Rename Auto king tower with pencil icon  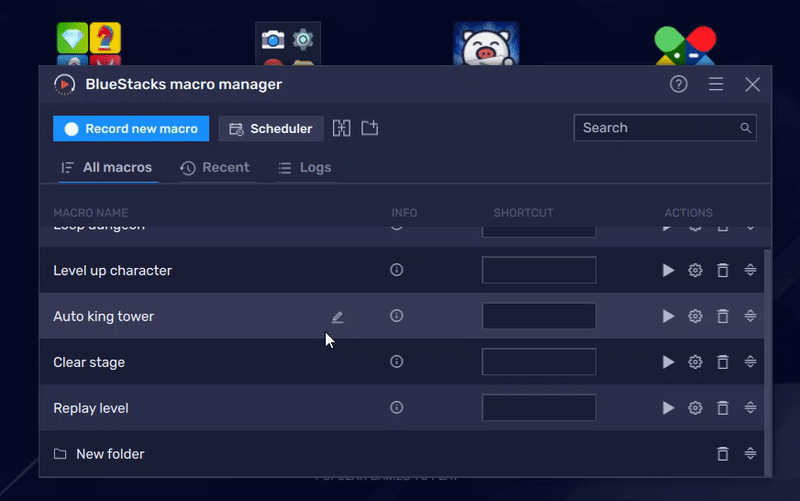pyautogui.click(x=337, y=317)
